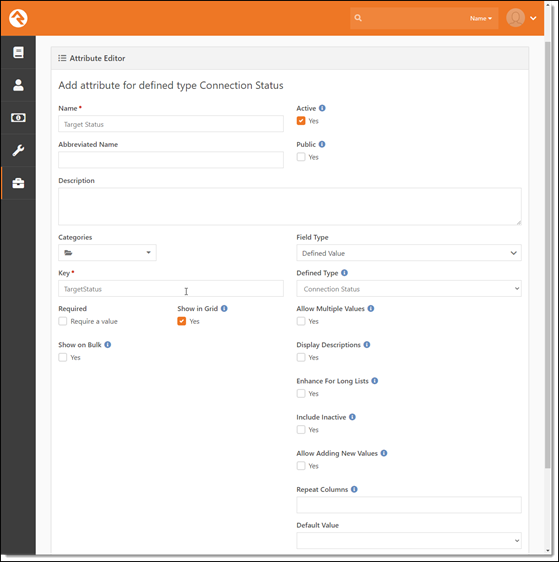The height and width of the screenshot is (562, 559).
Task: Show info for Active setting
Action: (322, 108)
